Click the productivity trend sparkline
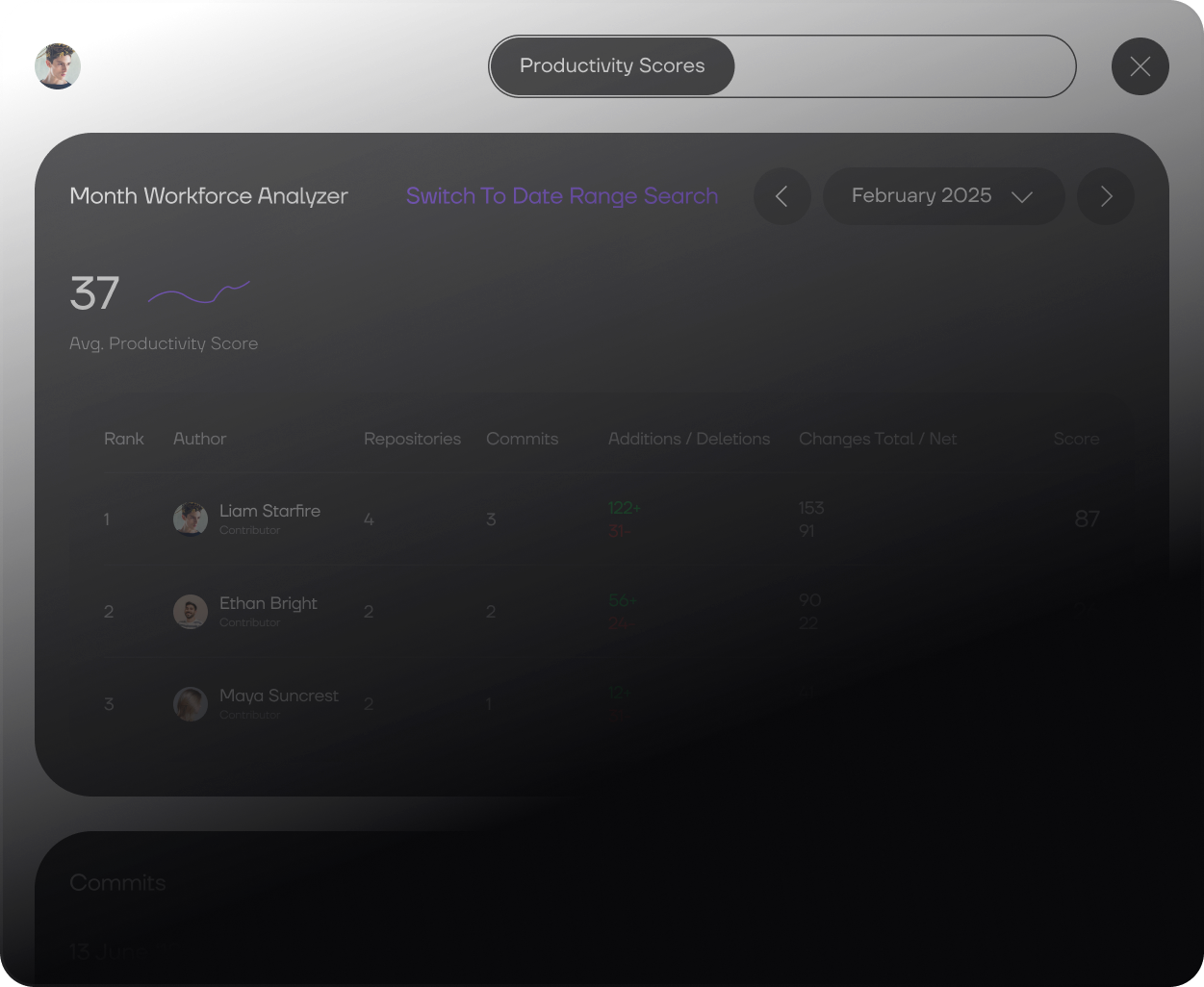 198,292
